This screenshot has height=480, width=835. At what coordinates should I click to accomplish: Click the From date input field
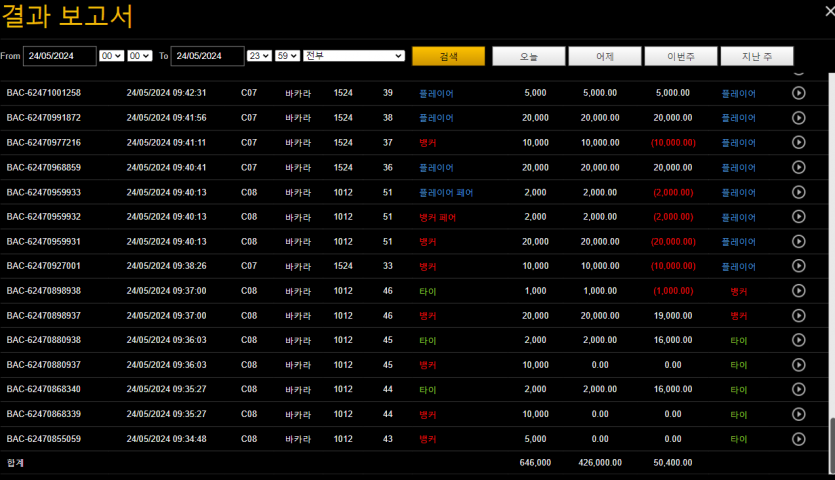tap(60, 56)
